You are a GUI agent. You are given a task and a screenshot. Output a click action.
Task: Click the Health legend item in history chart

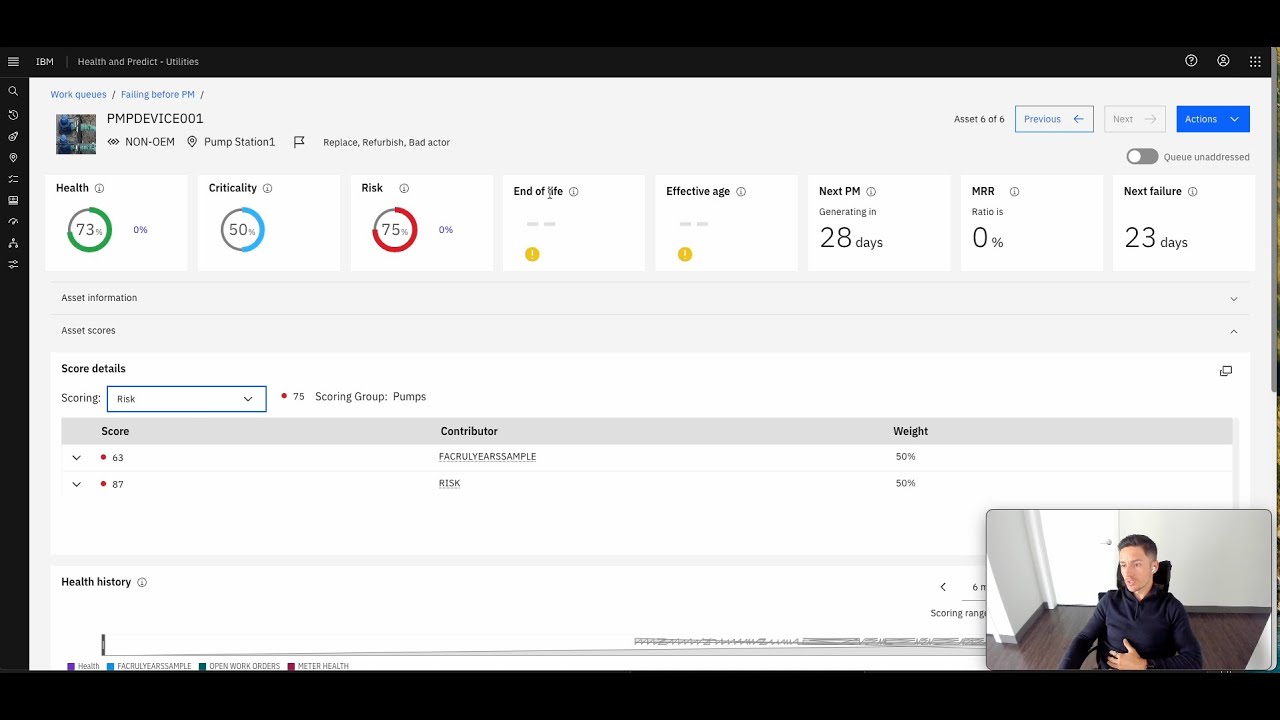(x=83, y=666)
